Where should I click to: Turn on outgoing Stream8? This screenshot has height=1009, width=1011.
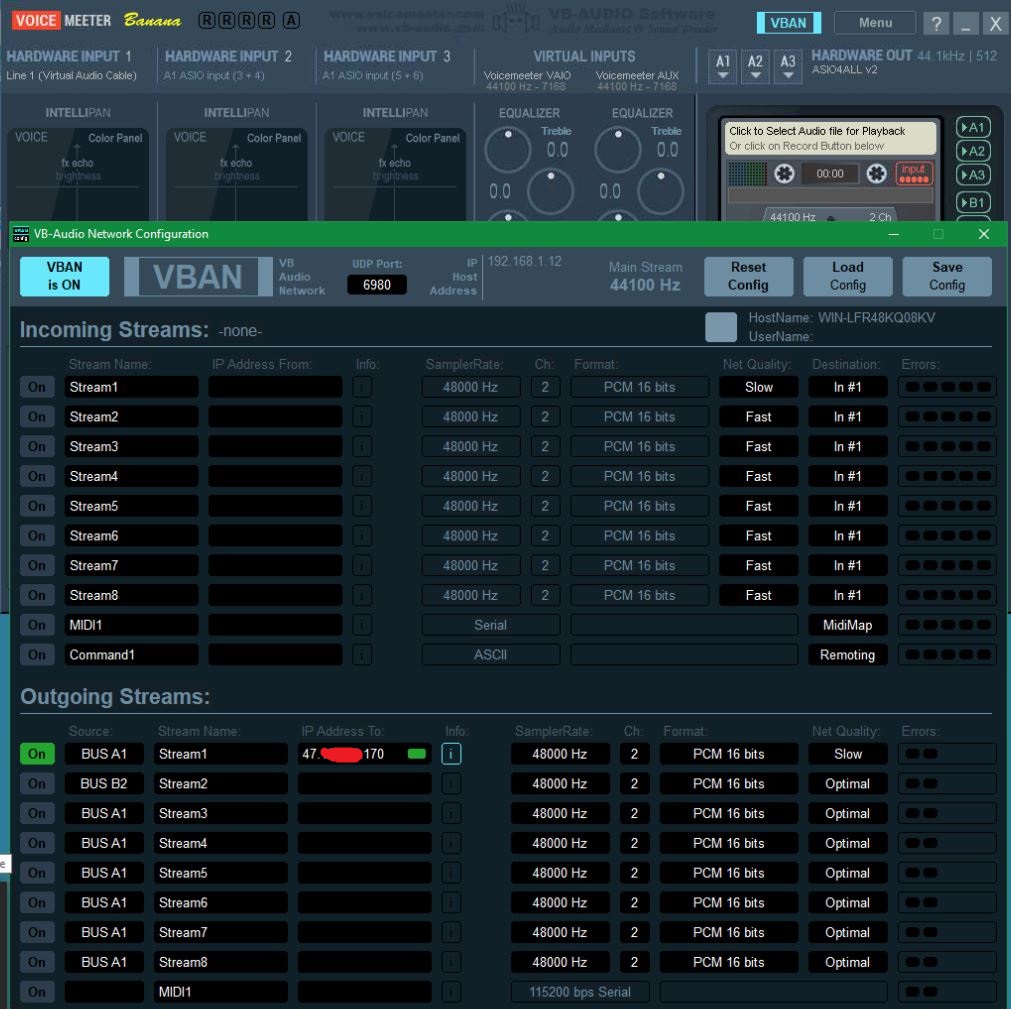tap(37, 962)
